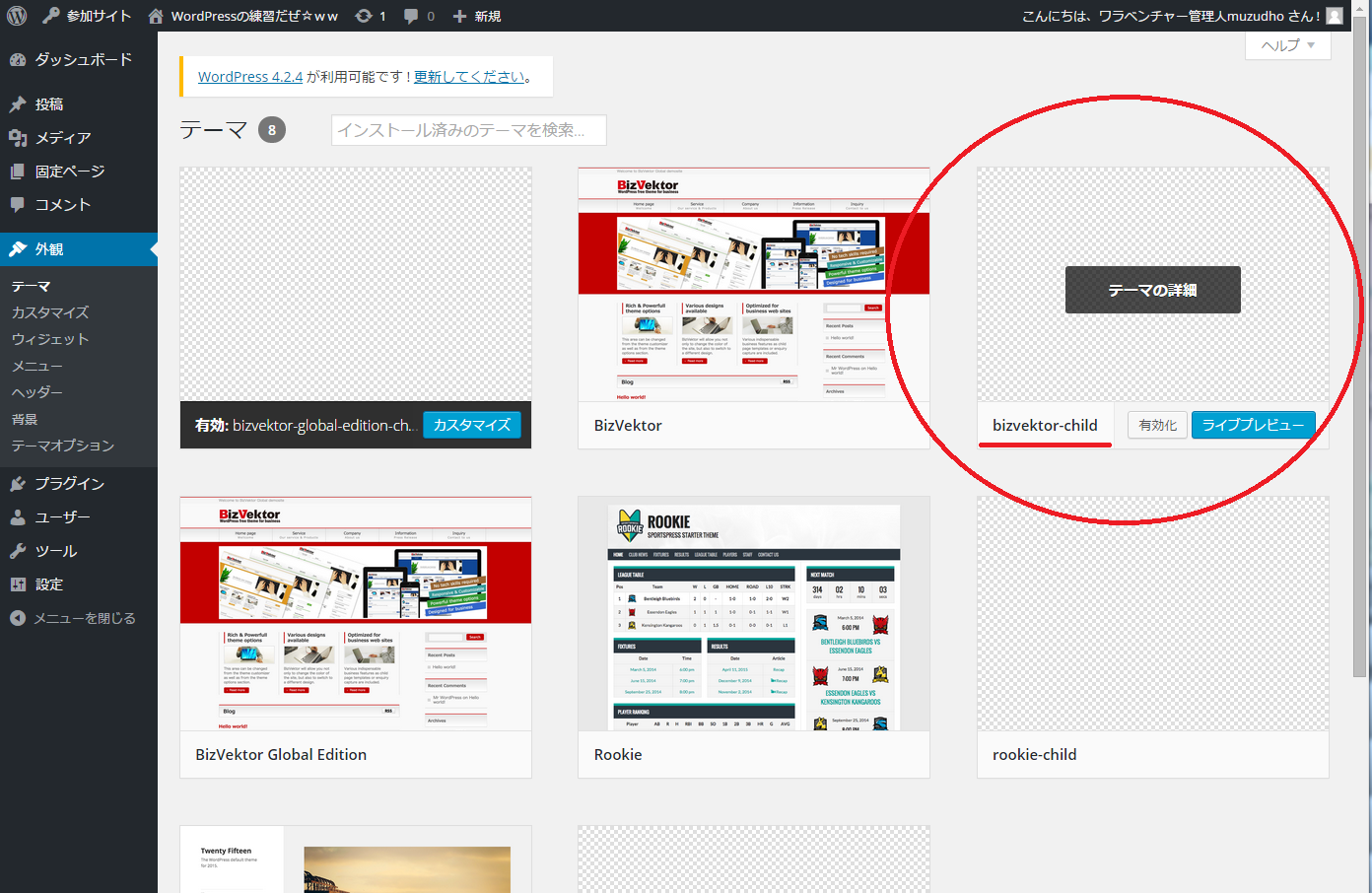Open the 参加サイト key icon
The image size is (1372, 893).
coord(51,16)
